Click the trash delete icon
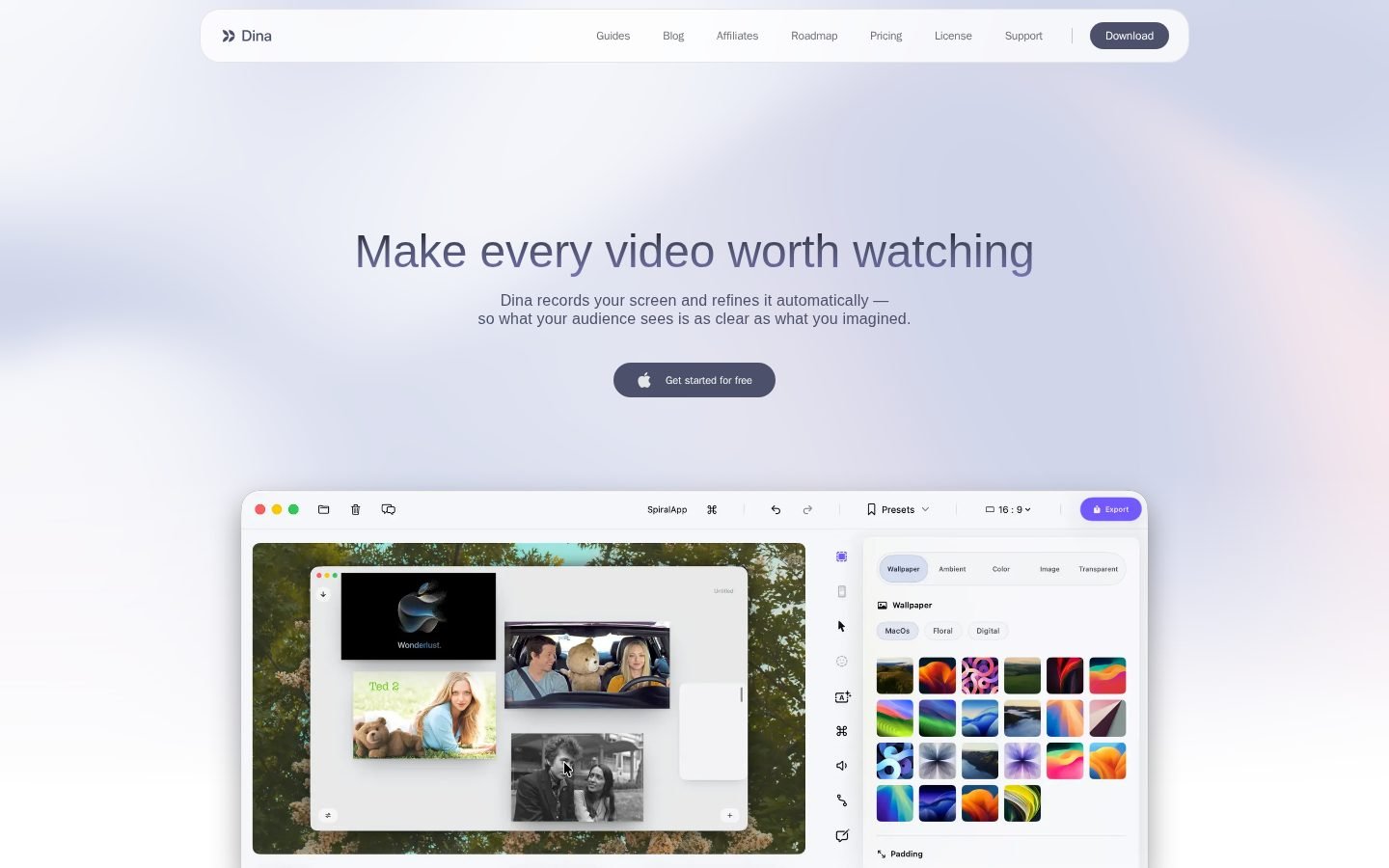The image size is (1389, 868). (x=356, y=509)
